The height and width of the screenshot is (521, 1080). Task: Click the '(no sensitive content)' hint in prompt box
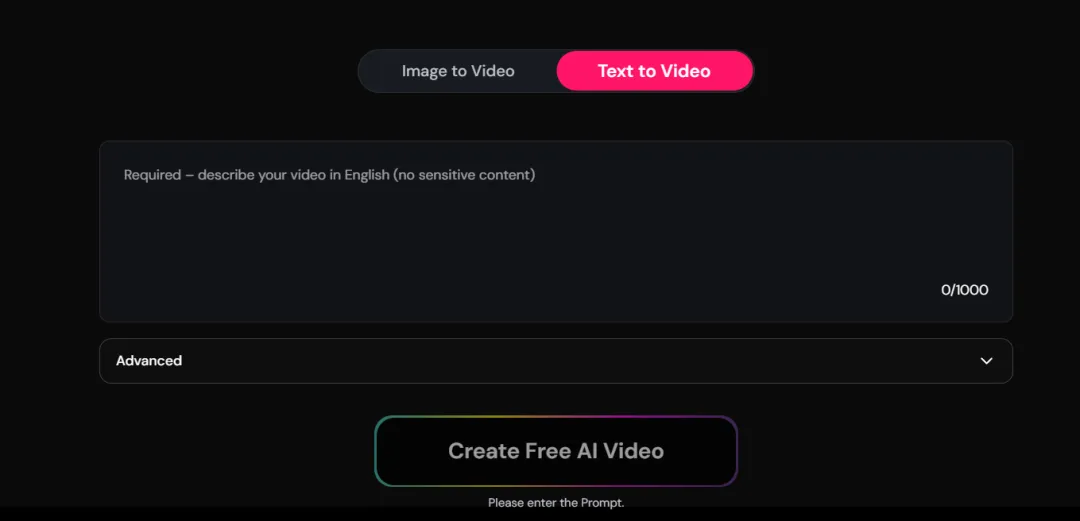point(464,175)
